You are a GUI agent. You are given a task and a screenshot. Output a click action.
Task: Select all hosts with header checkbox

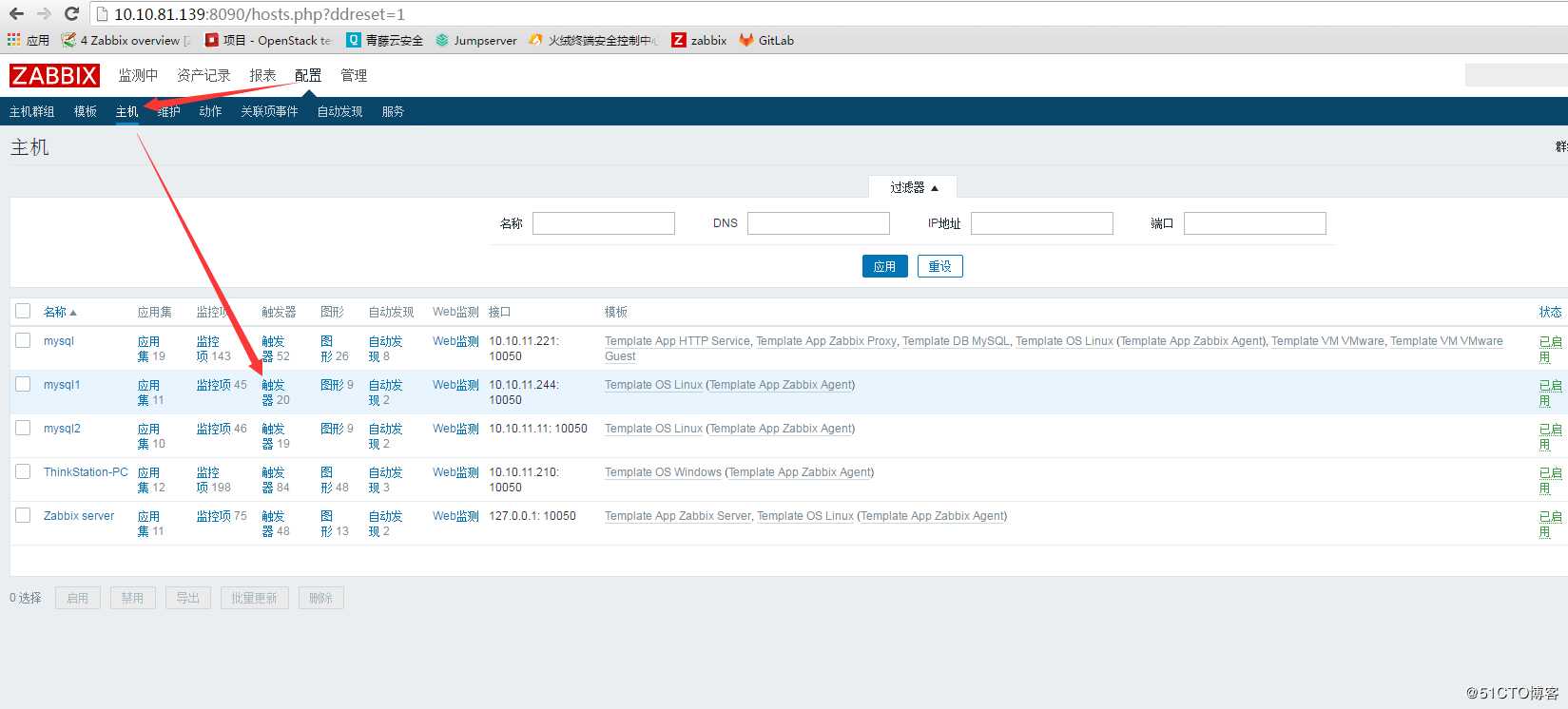23,311
